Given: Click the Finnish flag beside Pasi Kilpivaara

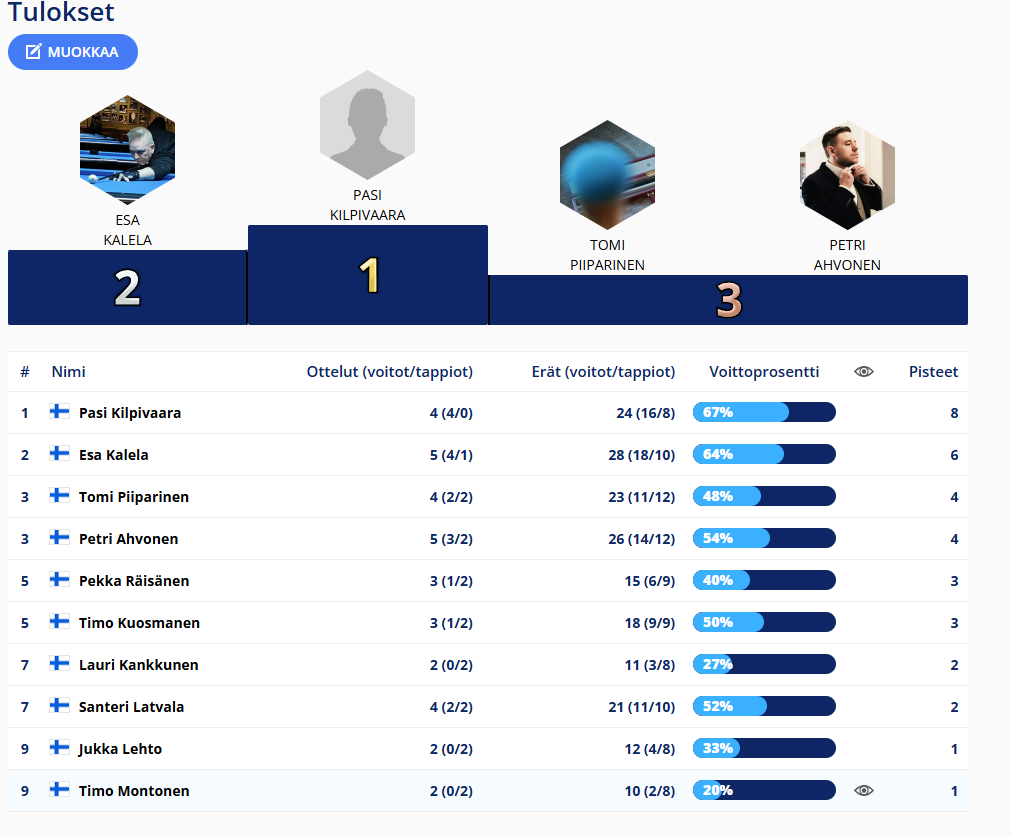Looking at the screenshot, I should coord(60,412).
